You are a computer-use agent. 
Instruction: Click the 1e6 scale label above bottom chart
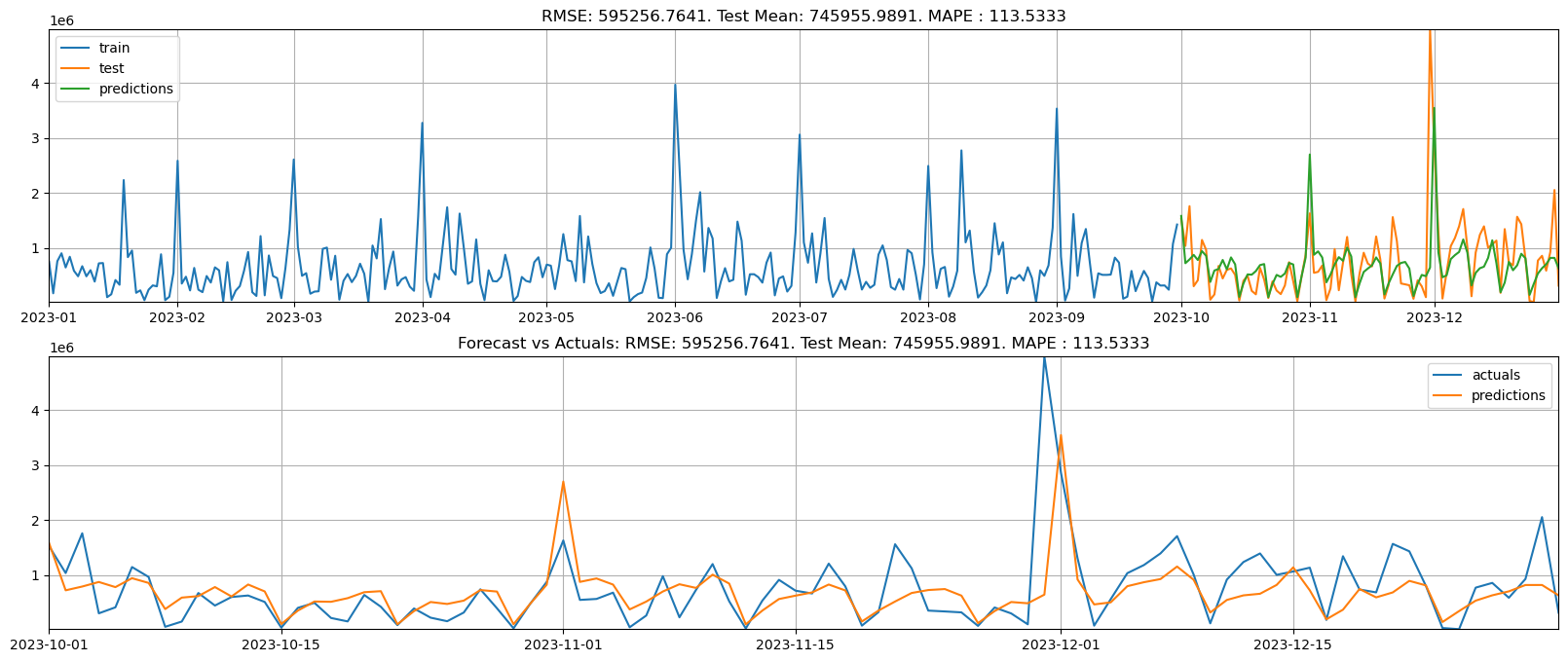coord(61,348)
